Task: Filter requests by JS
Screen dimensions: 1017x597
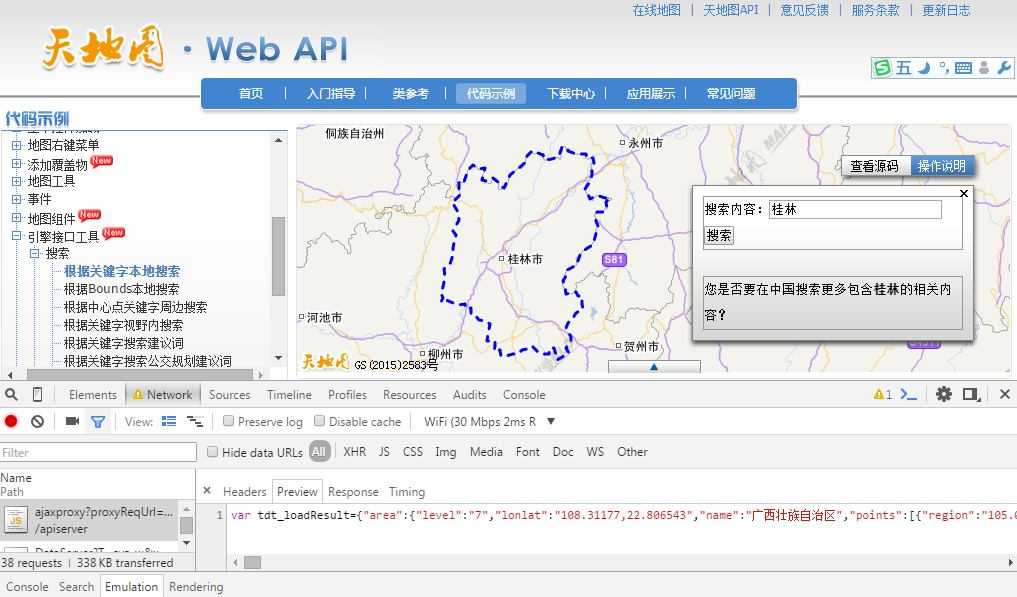Action: click(x=385, y=452)
